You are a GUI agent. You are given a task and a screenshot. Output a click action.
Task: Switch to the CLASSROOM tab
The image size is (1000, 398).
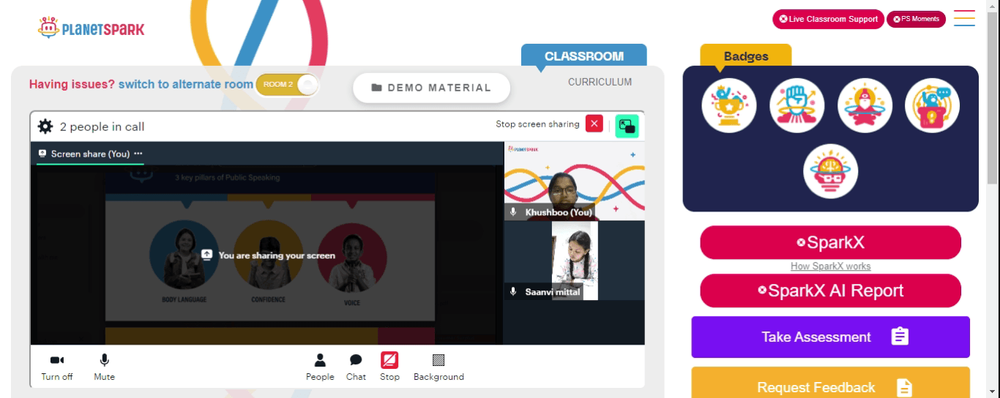[x=584, y=55]
